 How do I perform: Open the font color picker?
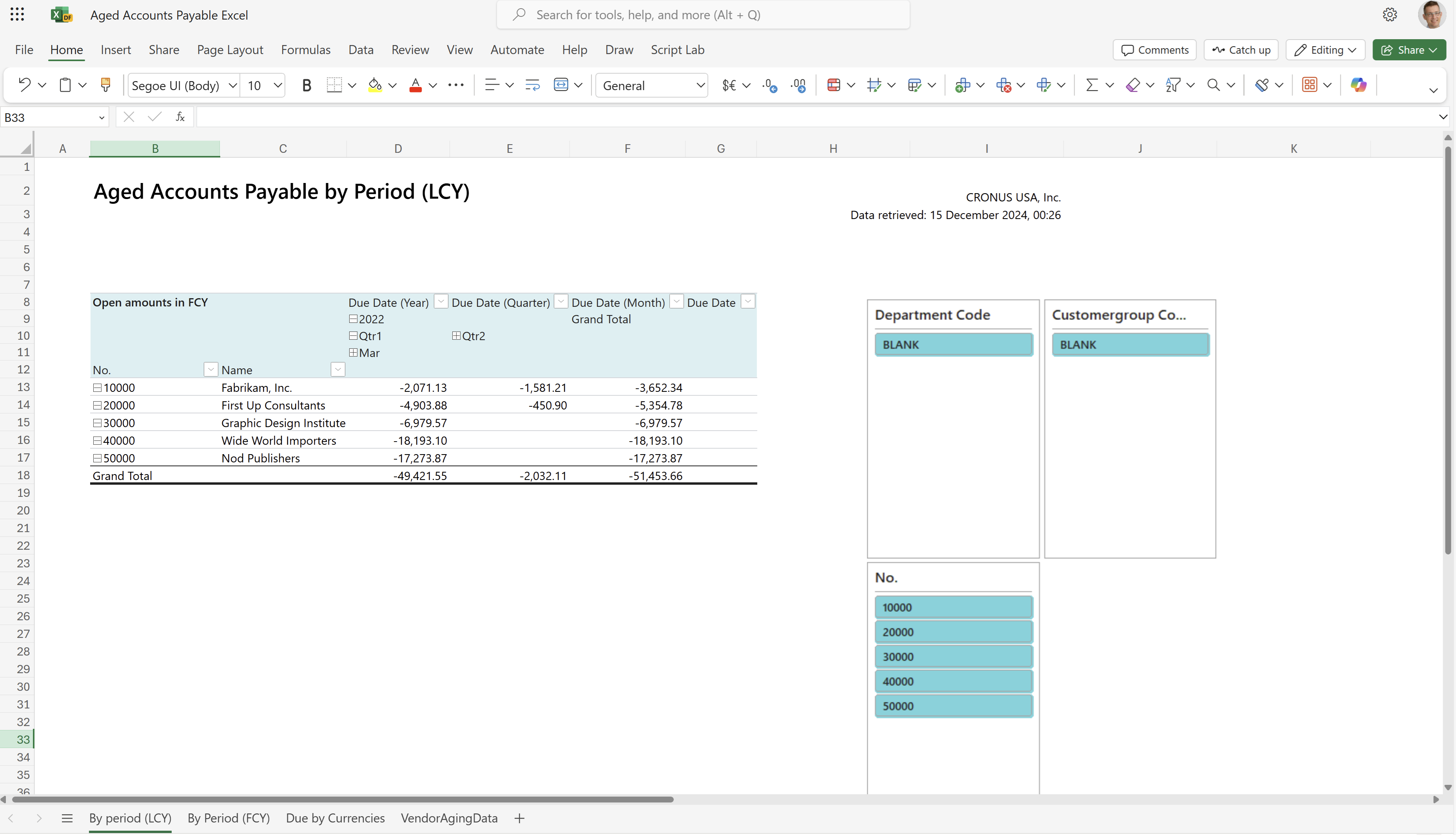(x=432, y=85)
